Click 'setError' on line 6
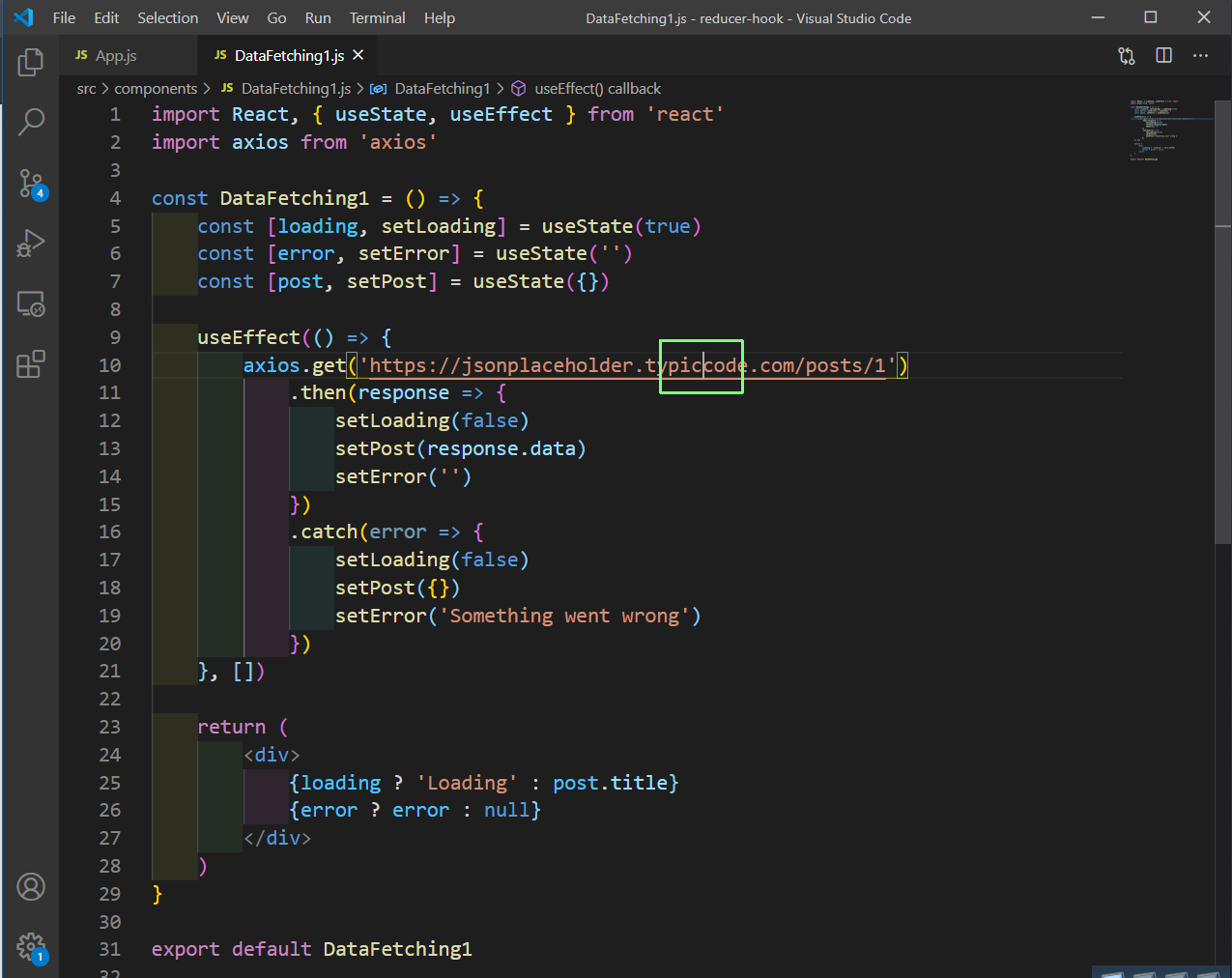 click(x=404, y=253)
